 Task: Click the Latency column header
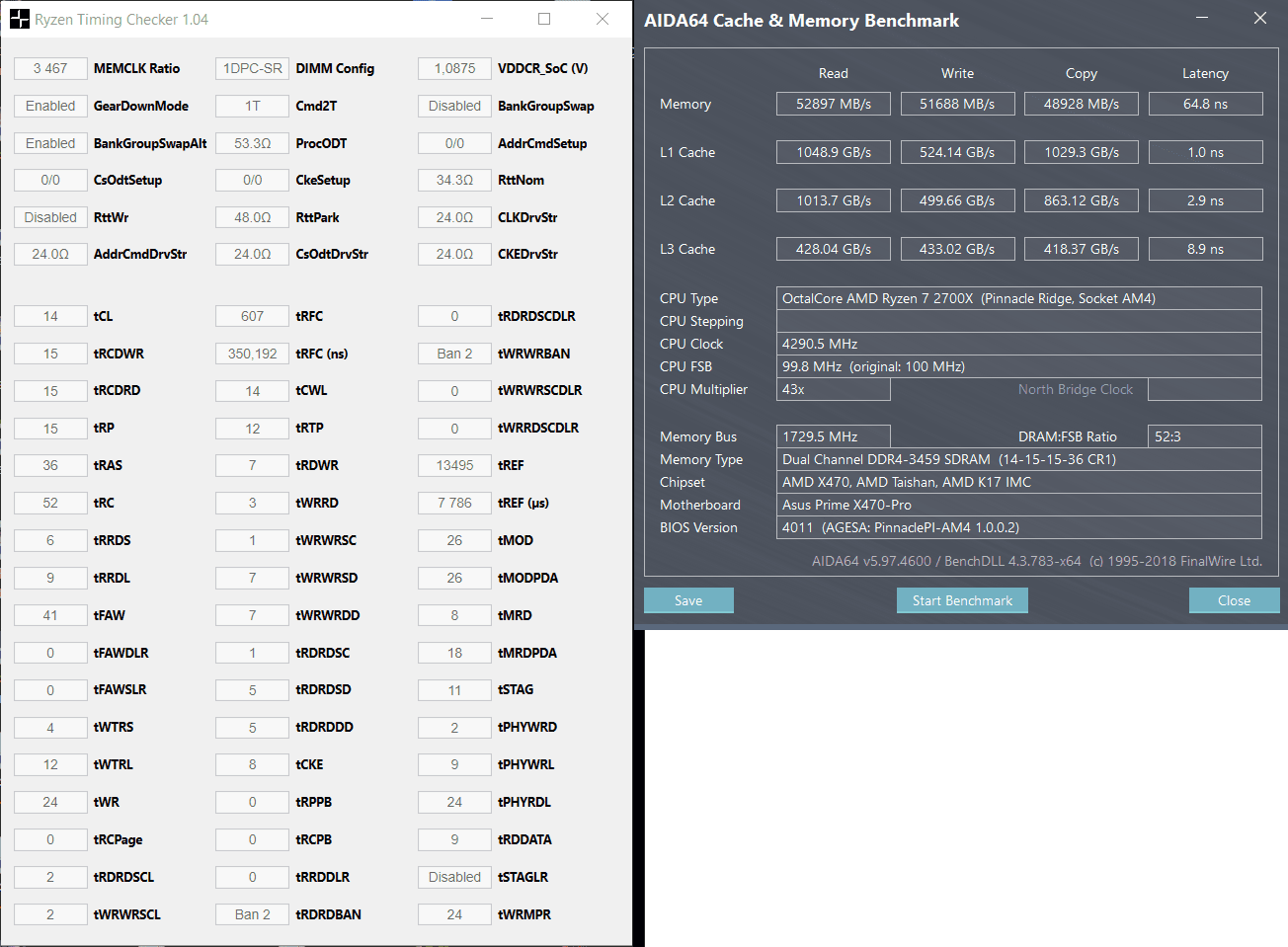1205,73
